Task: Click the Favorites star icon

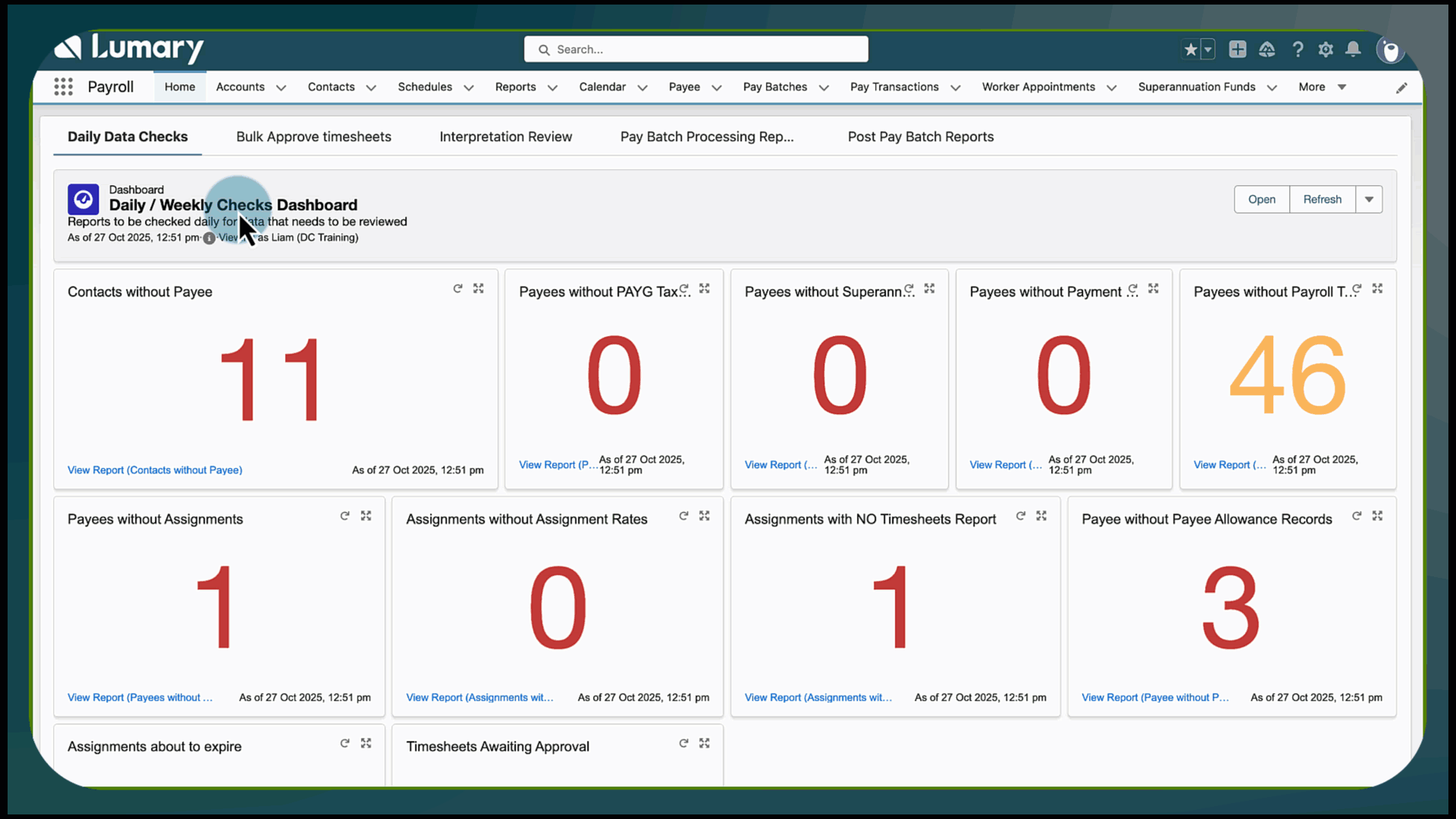Action: 1191,49
